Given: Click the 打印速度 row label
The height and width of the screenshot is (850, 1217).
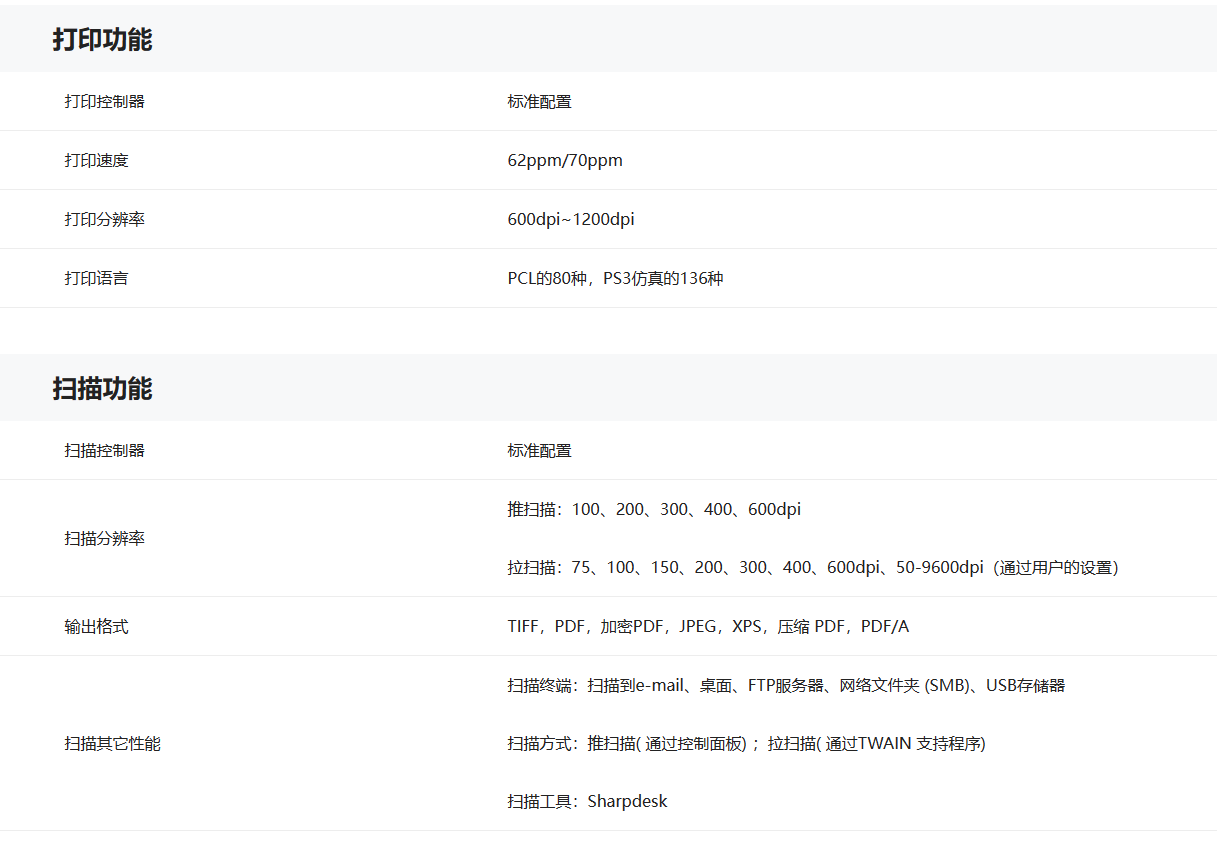Looking at the screenshot, I should (x=96, y=160).
